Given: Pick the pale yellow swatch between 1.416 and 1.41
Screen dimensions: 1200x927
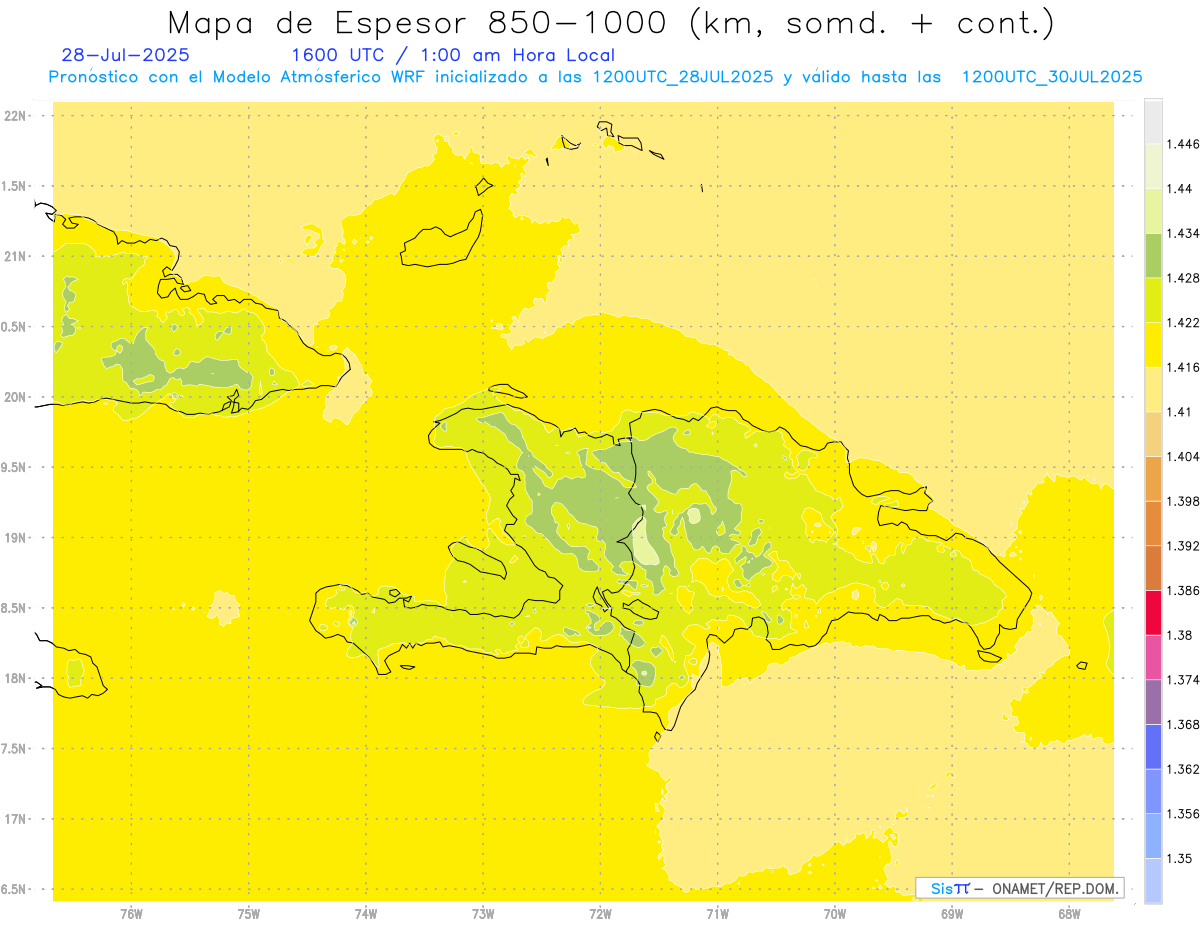Looking at the screenshot, I should [x=1153, y=389].
